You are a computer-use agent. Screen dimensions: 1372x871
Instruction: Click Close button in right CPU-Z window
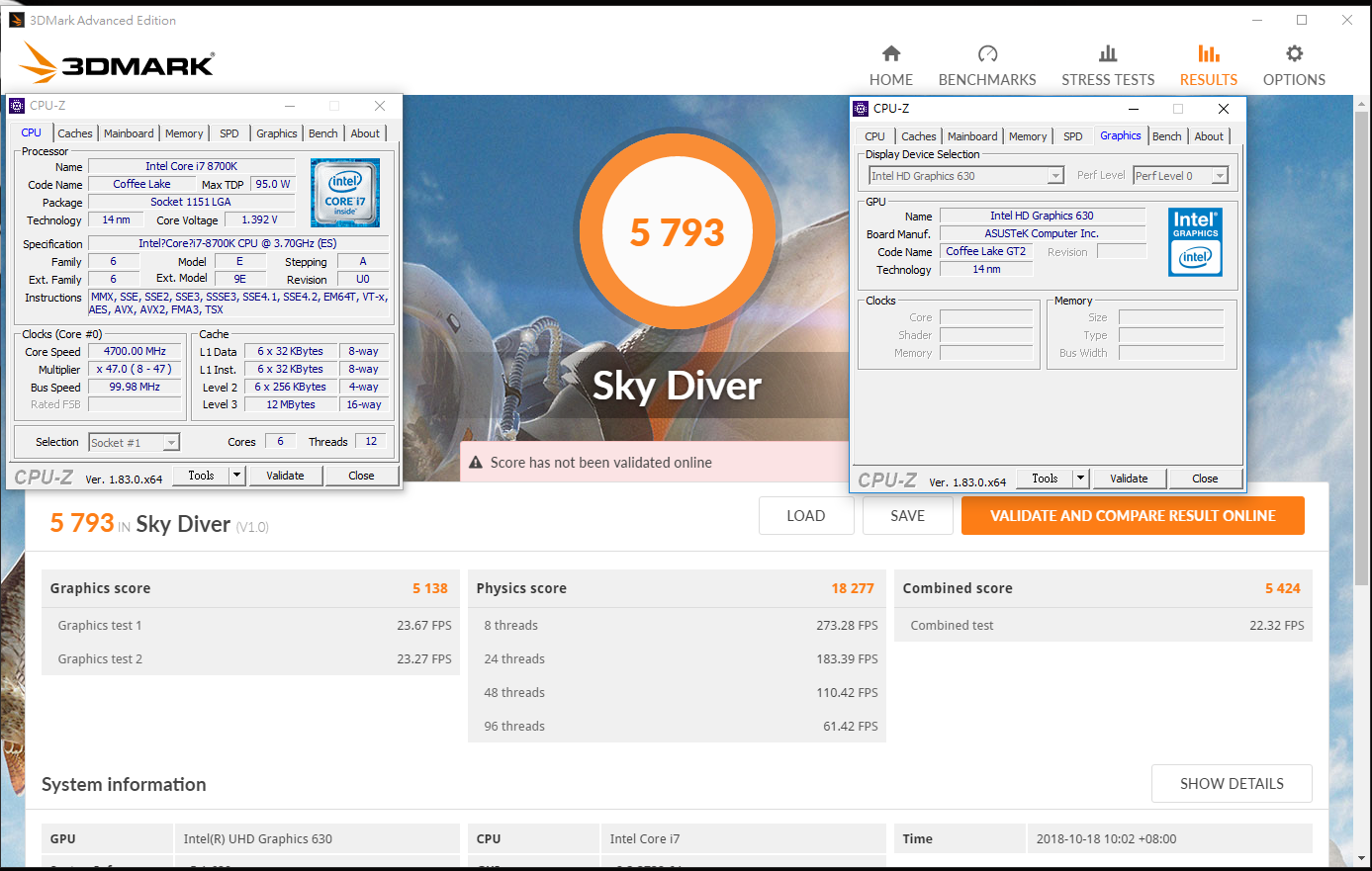coord(1205,479)
